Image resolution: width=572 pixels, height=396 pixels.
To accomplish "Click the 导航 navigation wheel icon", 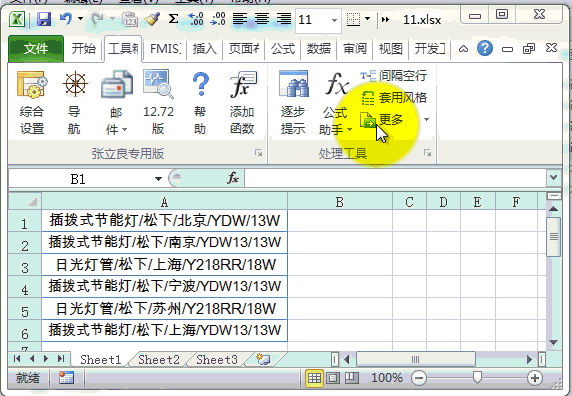I will 75,84.
